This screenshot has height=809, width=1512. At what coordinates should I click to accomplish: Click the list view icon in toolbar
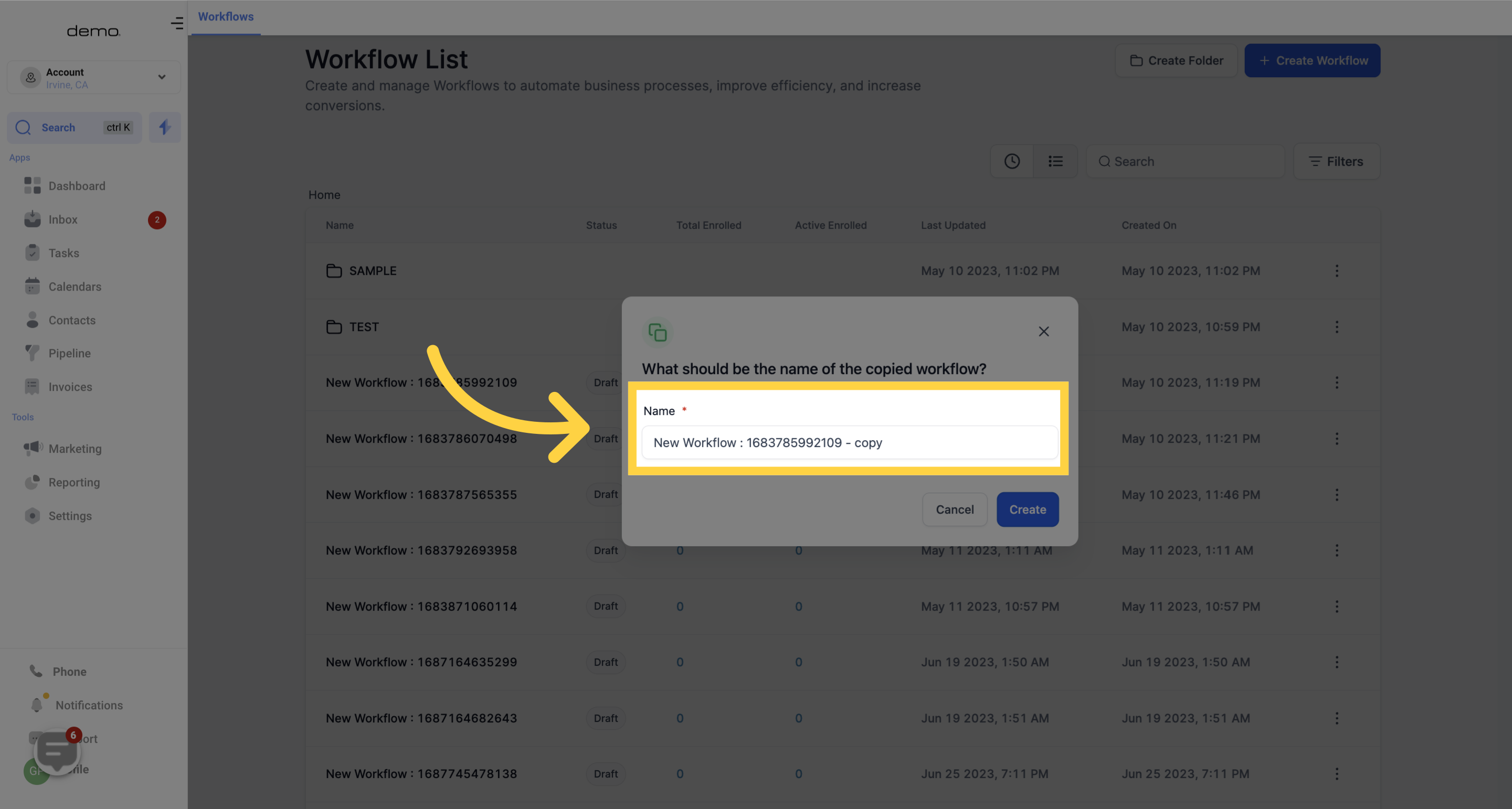coord(1055,160)
